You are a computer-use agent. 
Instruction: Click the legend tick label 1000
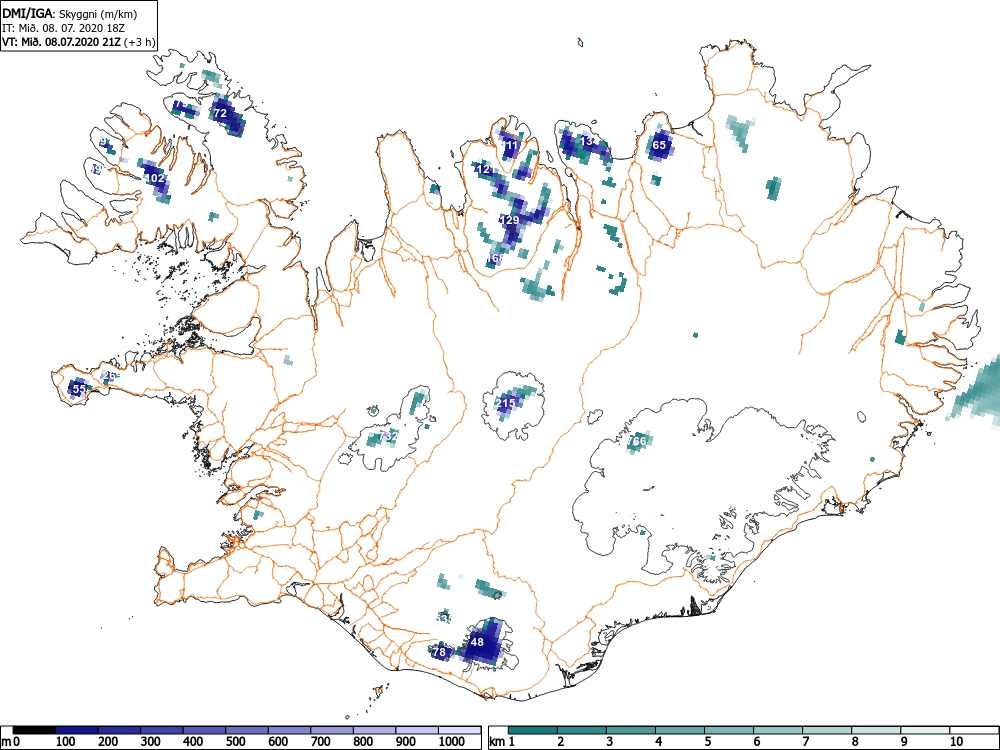coord(452,742)
